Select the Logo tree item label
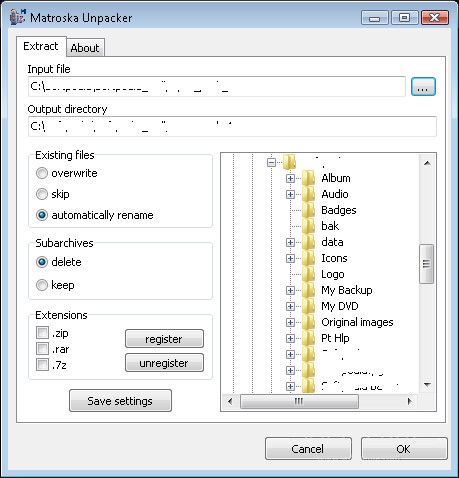Screen dimensions: 459x478 coord(333,274)
